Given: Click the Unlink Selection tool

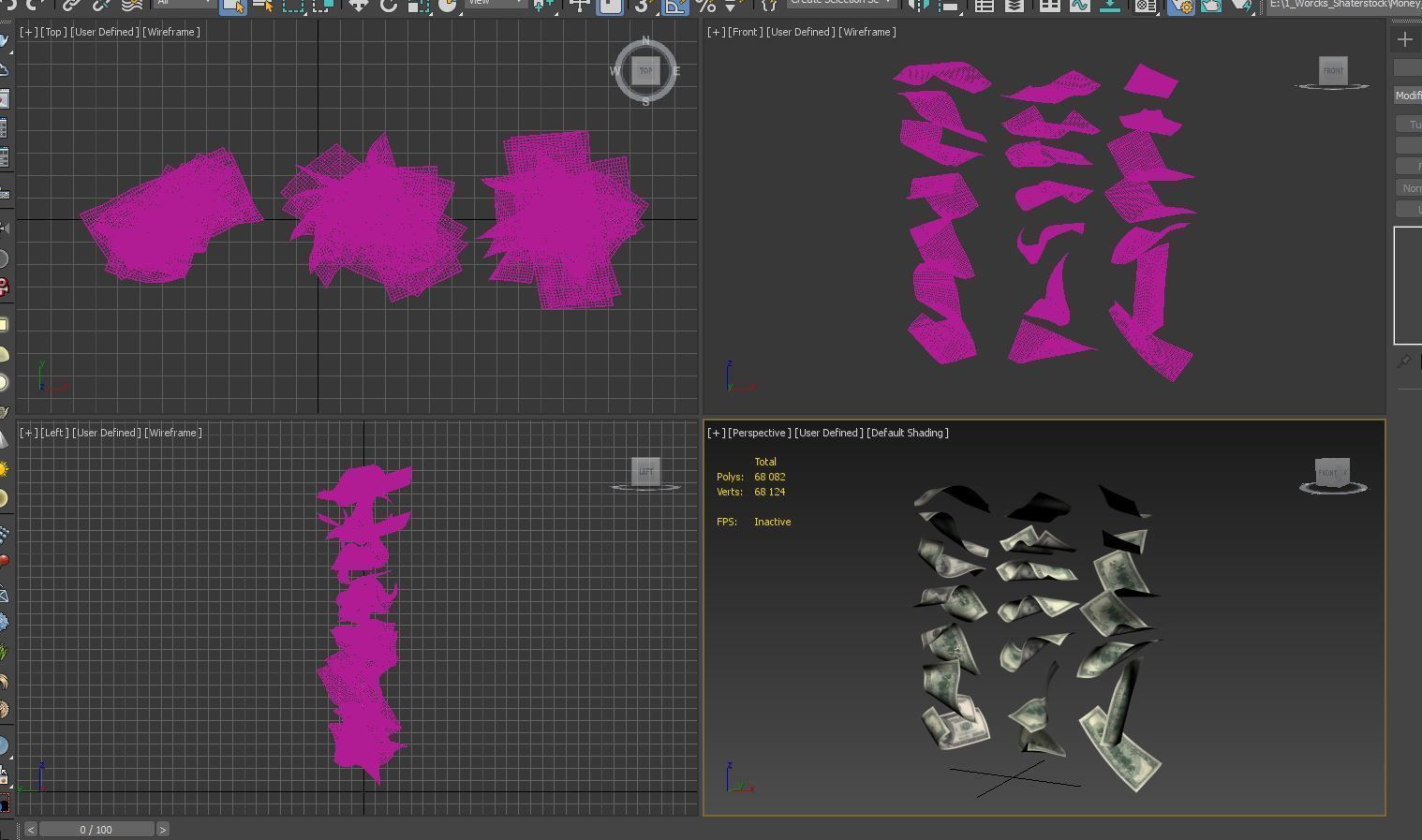Looking at the screenshot, I should point(102,4).
